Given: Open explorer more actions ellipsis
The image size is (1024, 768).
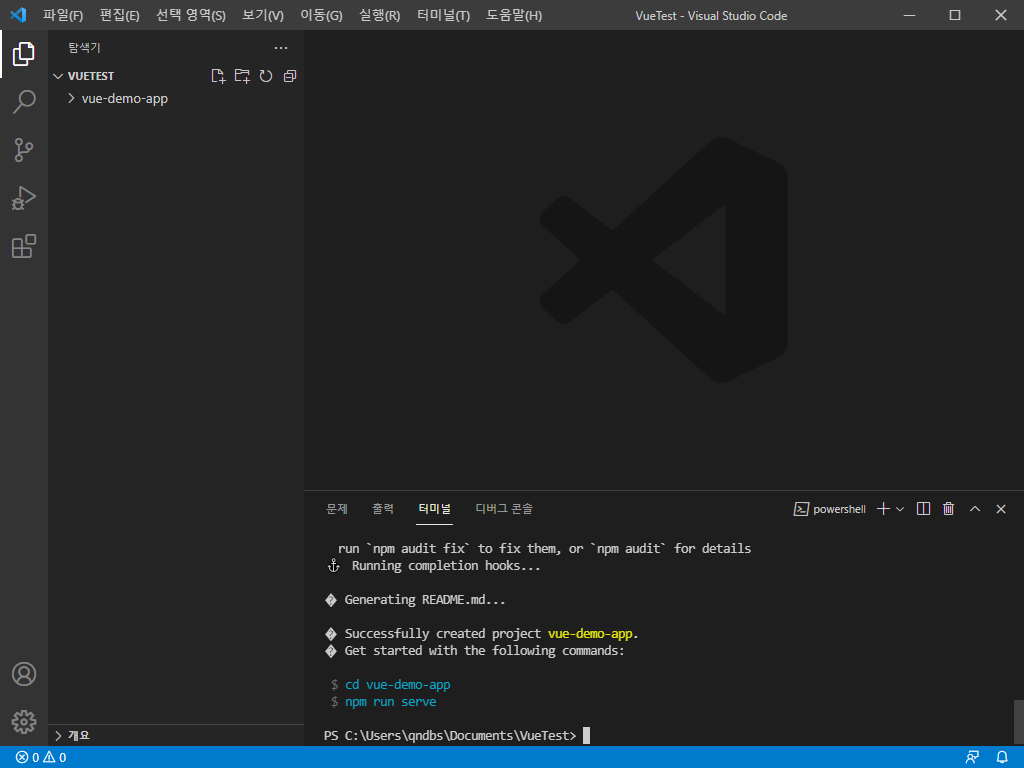Looking at the screenshot, I should pos(281,48).
